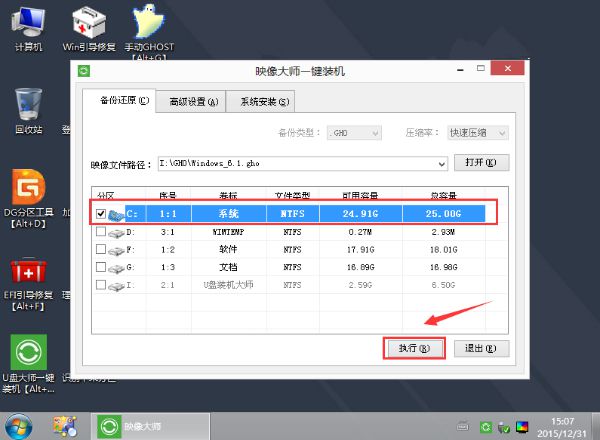Click the 打开 button
The image size is (600, 440).
[x=482, y=163]
